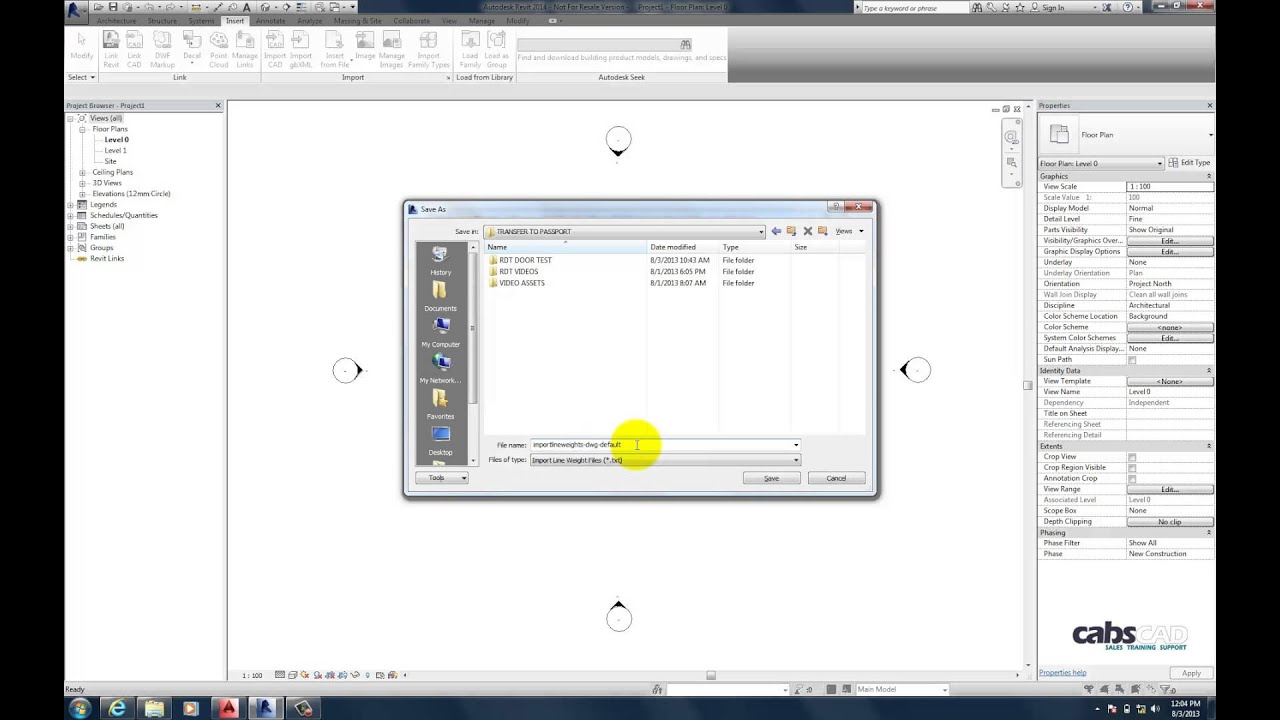Click the Back arrow in Save As dialog
Screen dimensions: 1280x720
tap(776, 231)
